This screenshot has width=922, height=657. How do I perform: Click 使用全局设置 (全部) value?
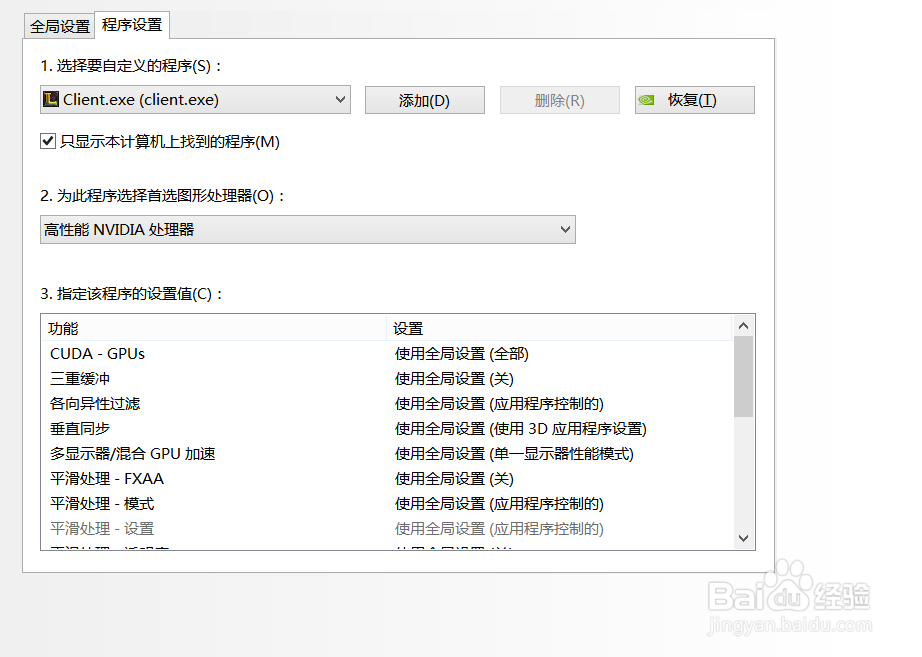pos(462,353)
